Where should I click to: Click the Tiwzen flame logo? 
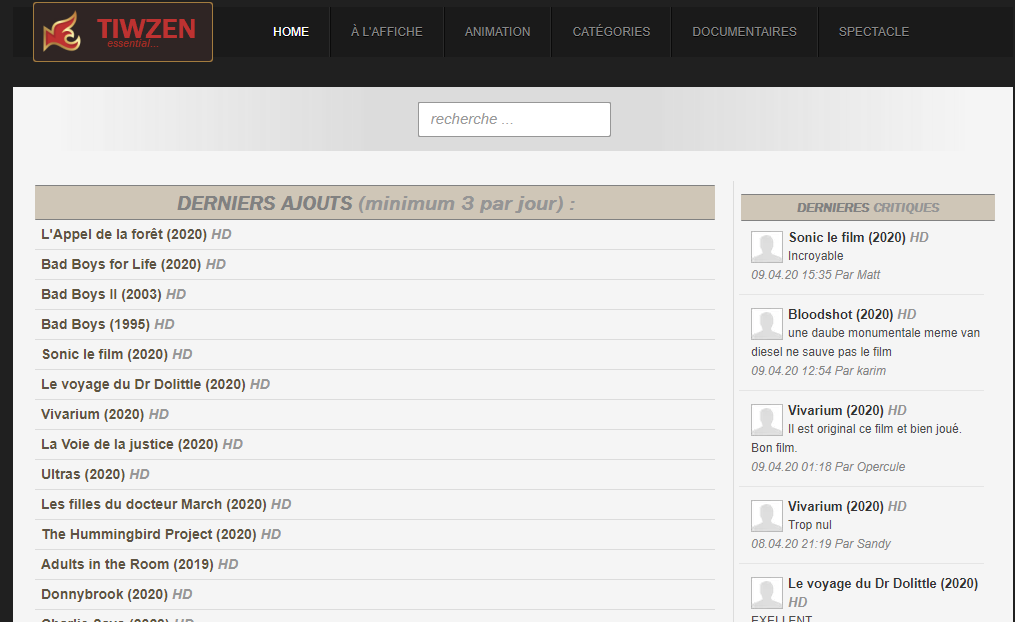123,32
